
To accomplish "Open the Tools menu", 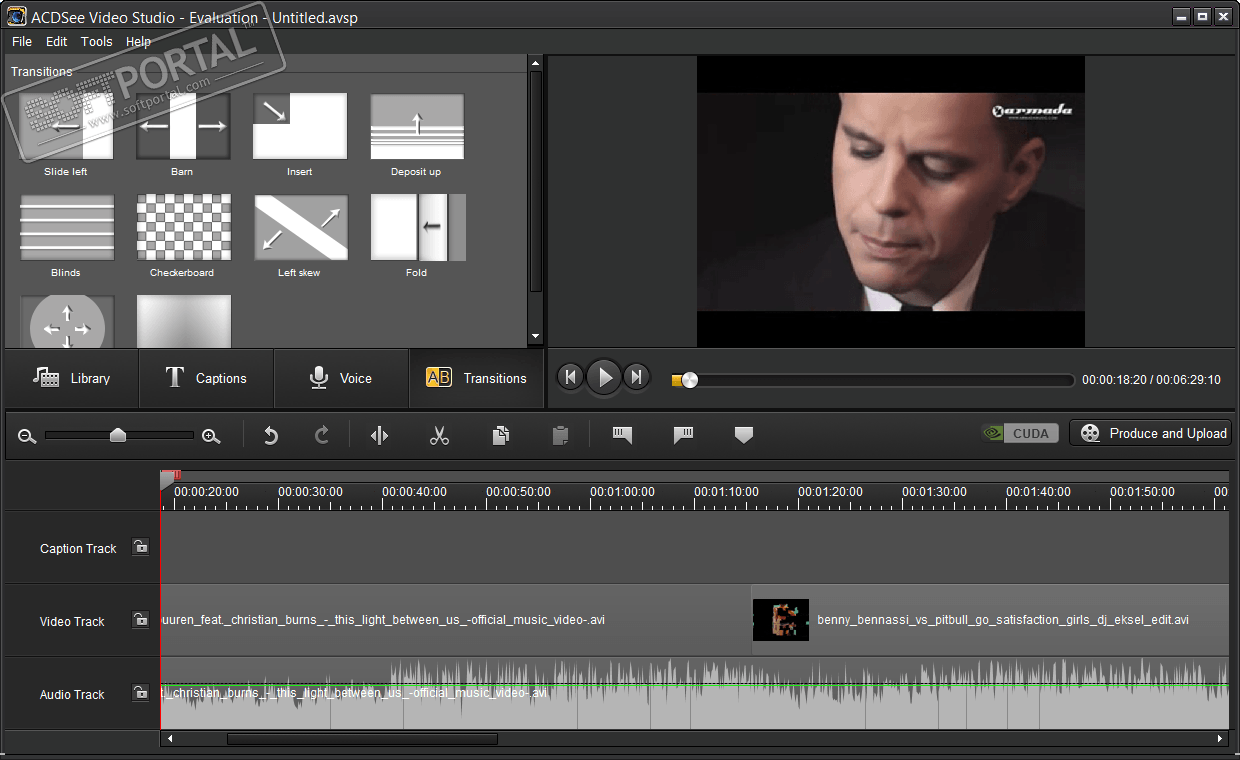I will pyautogui.click(x=97, y=41).
